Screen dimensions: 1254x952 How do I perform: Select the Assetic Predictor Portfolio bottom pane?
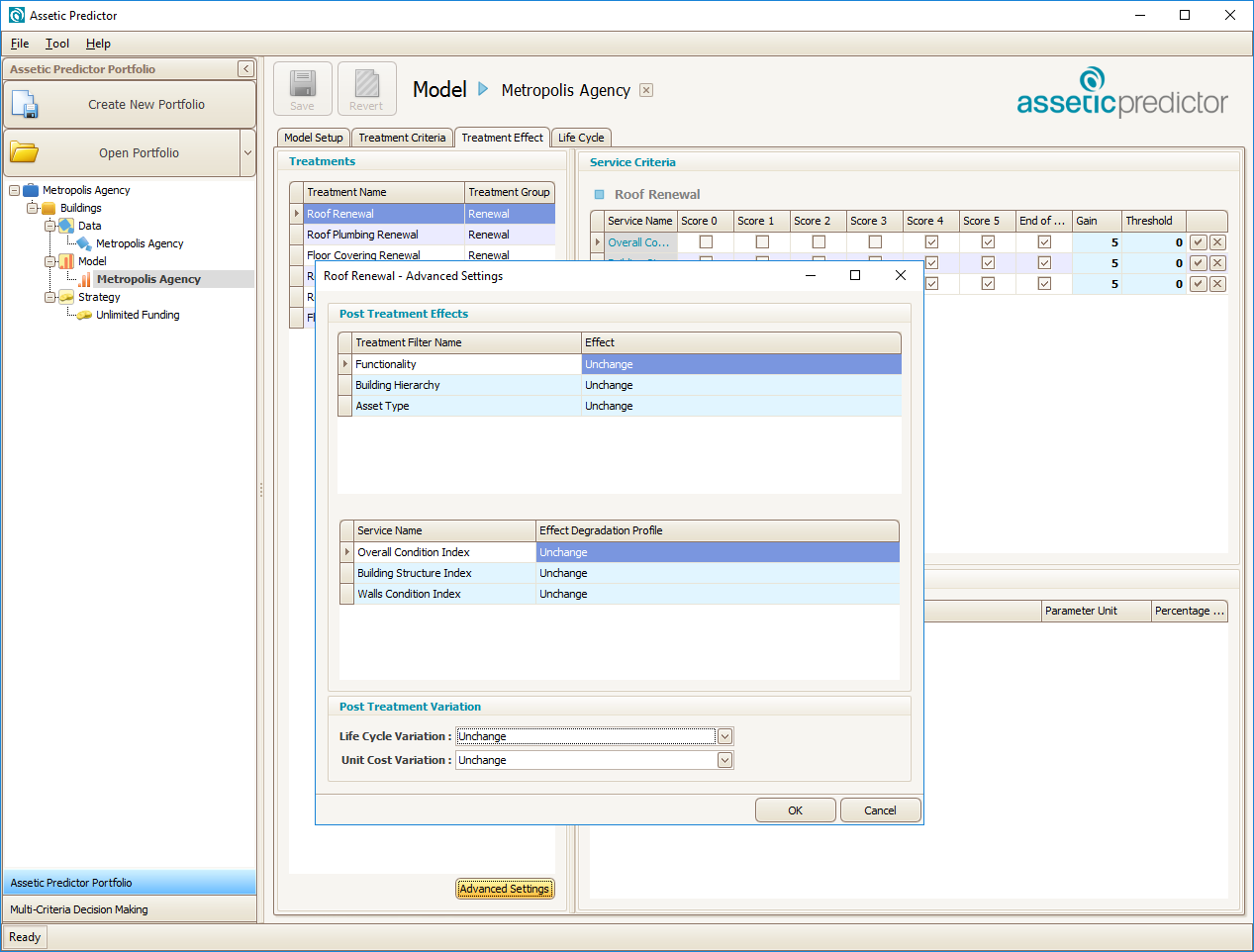(x=130, y=883)
